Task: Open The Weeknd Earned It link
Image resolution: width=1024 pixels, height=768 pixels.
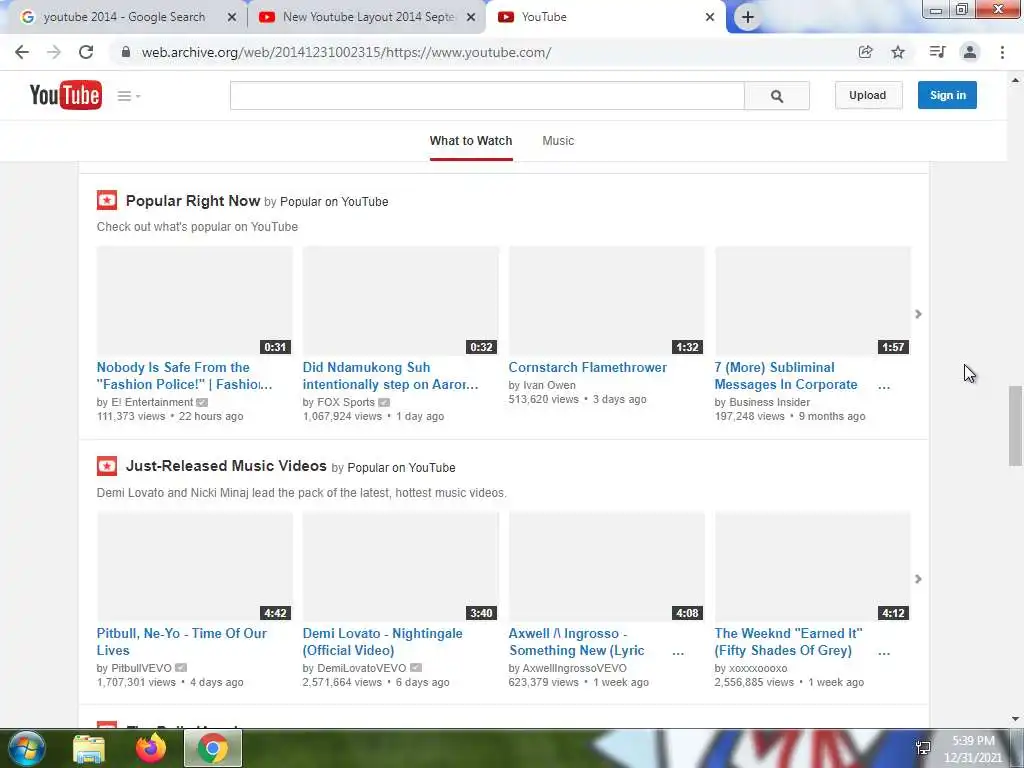Action: point(788,642)
